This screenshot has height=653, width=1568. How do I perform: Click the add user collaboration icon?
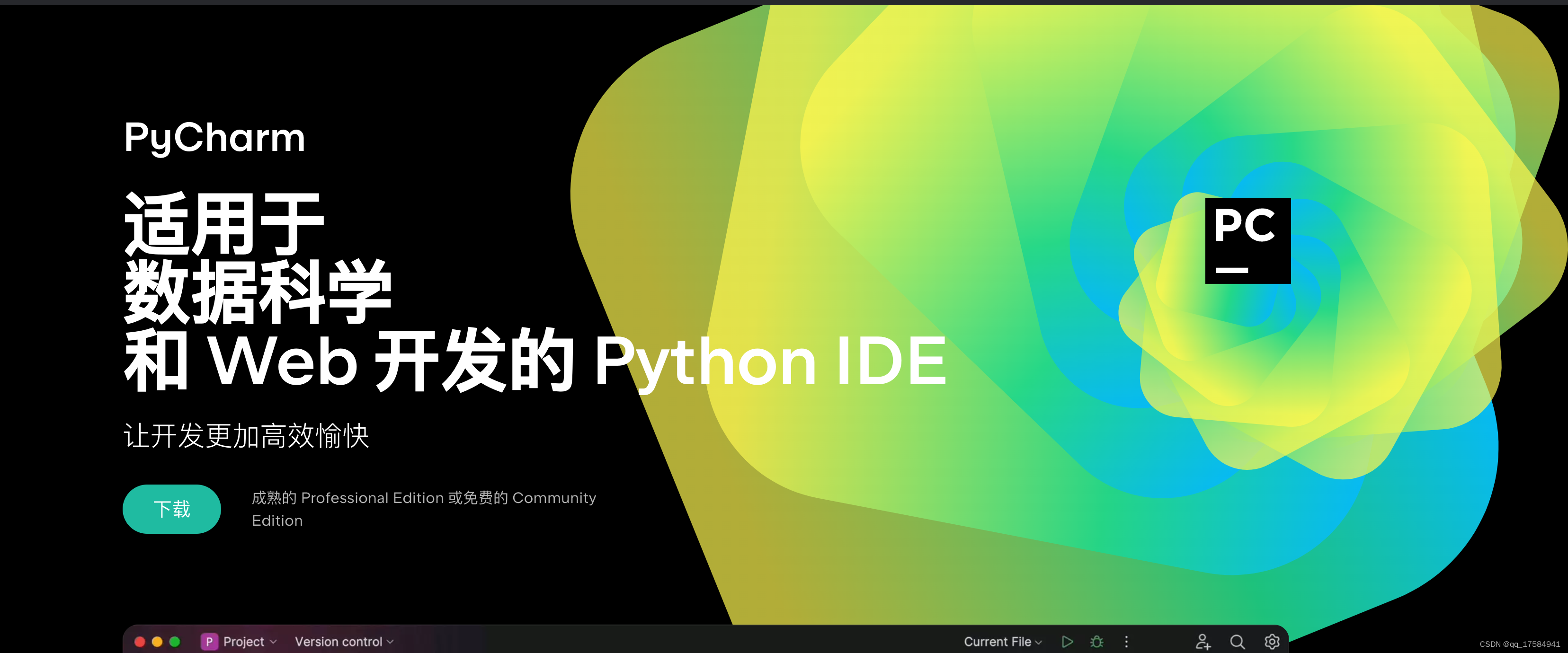pos(1203,642)
